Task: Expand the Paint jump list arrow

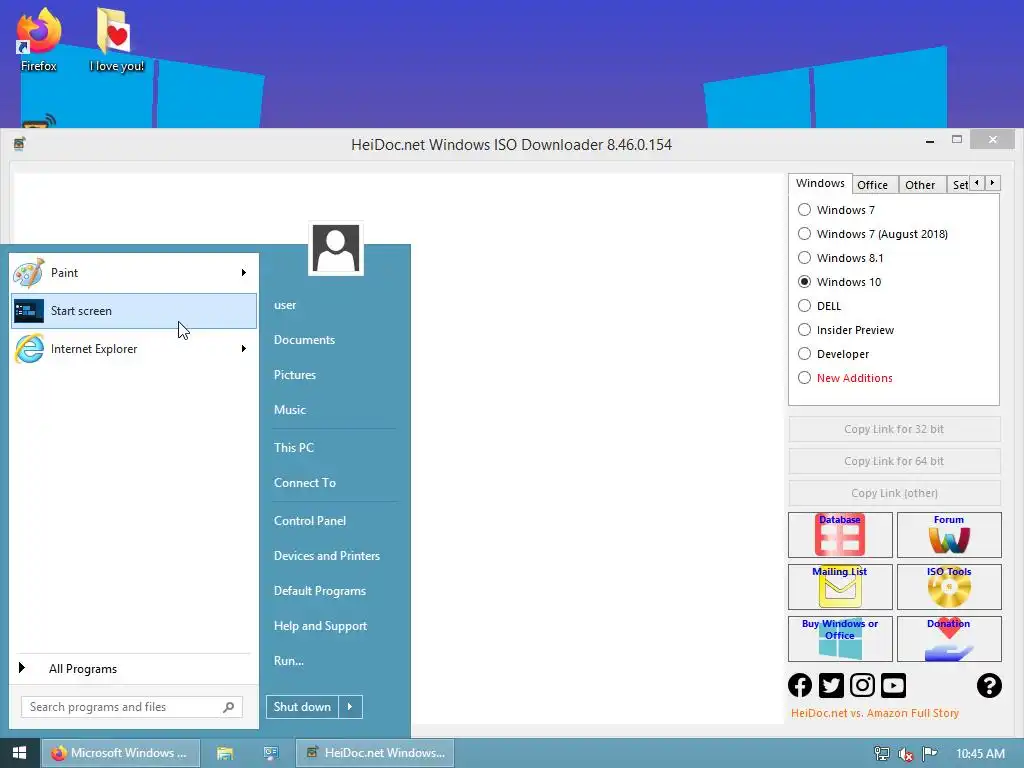Action: click(244, 272)
